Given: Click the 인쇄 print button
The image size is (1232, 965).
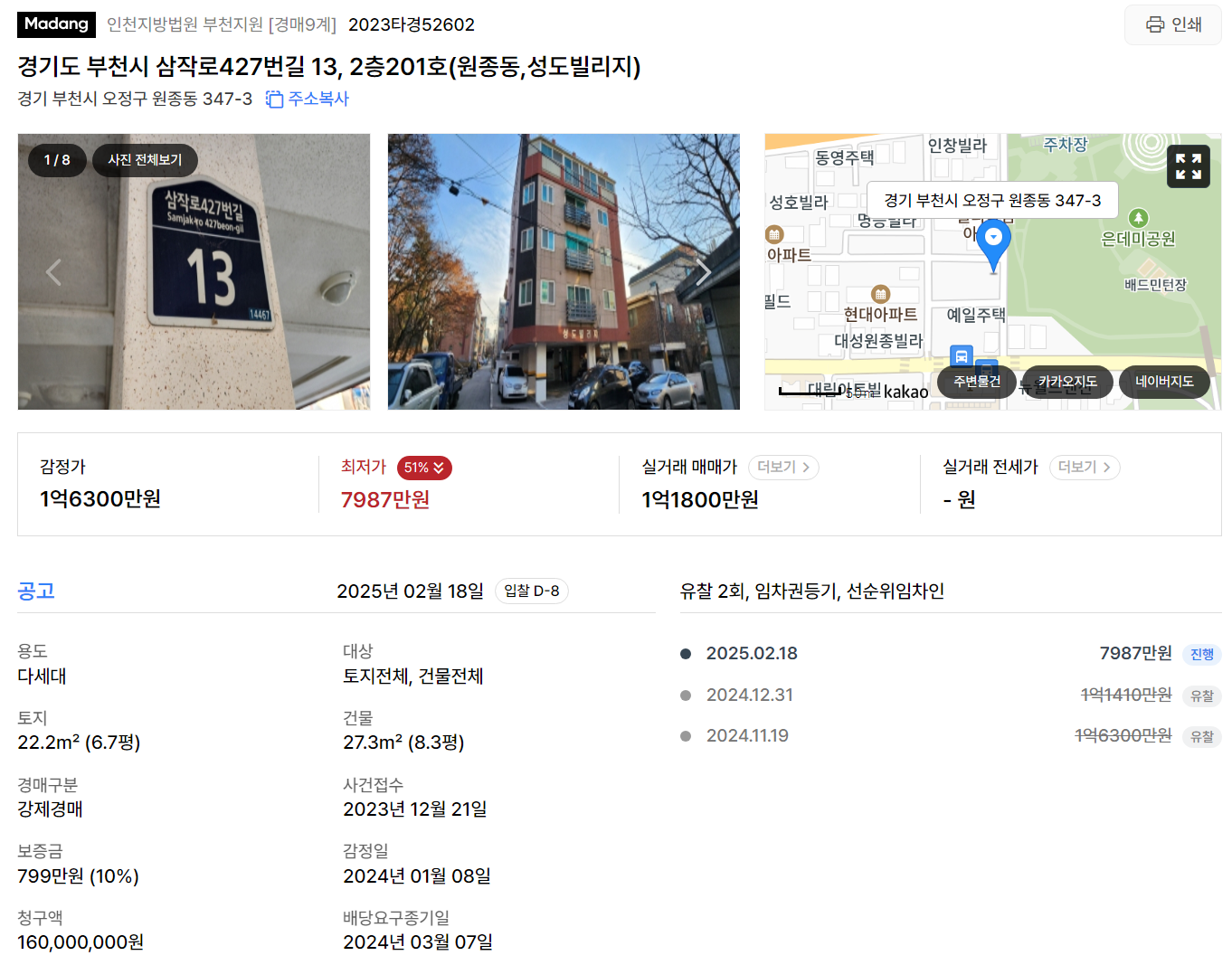Looking at the screenshot, I should (1172, 24).
